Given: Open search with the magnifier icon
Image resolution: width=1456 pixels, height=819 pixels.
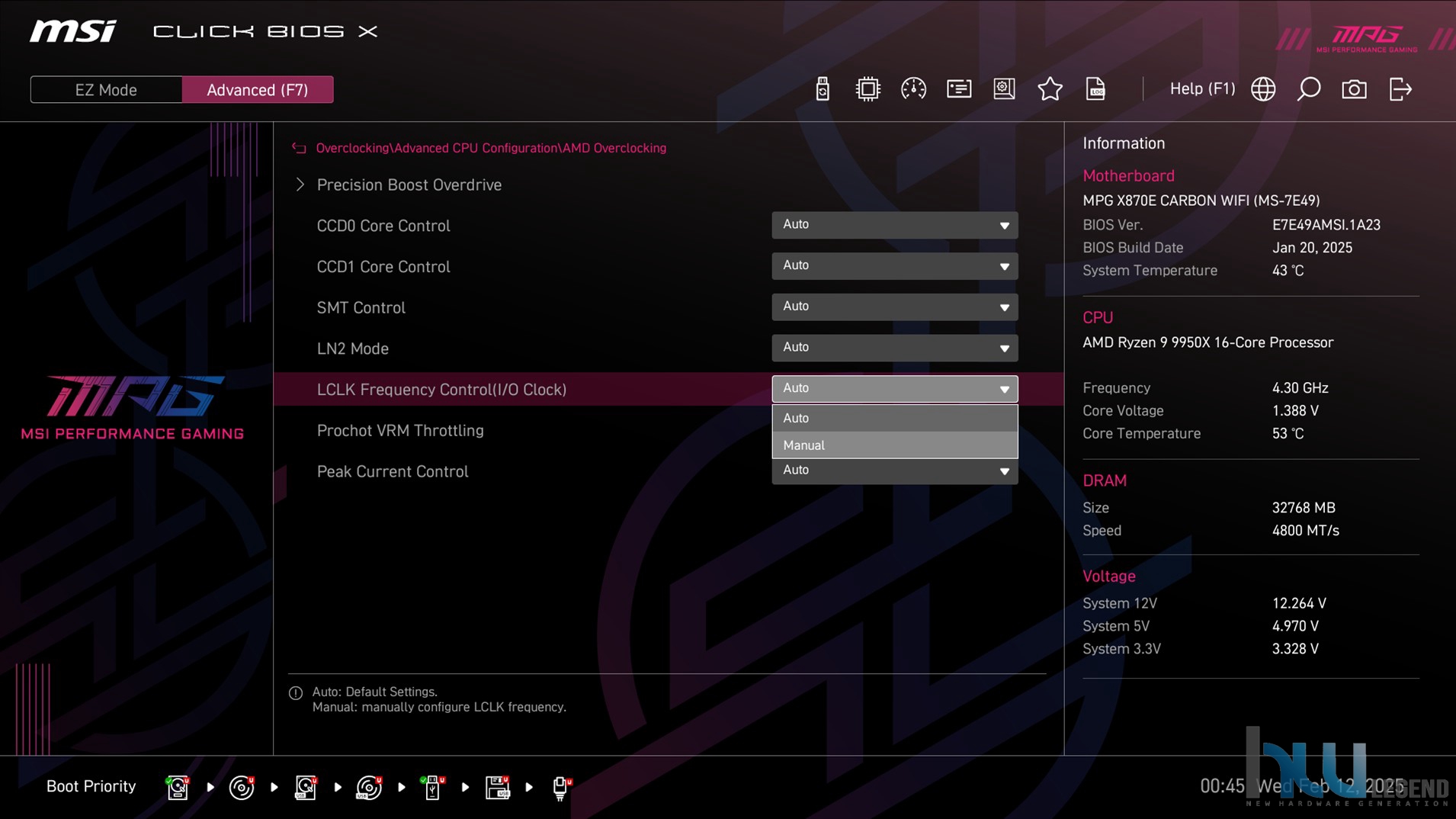Looking at the screenshot, I should point(1308,89).
